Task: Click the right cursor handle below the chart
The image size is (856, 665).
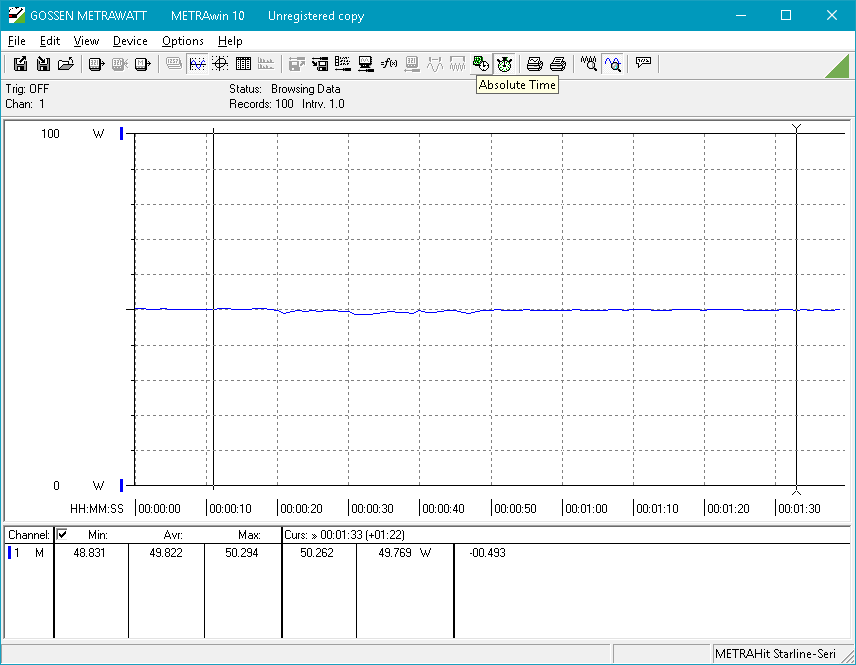Action: pos(796,491)
